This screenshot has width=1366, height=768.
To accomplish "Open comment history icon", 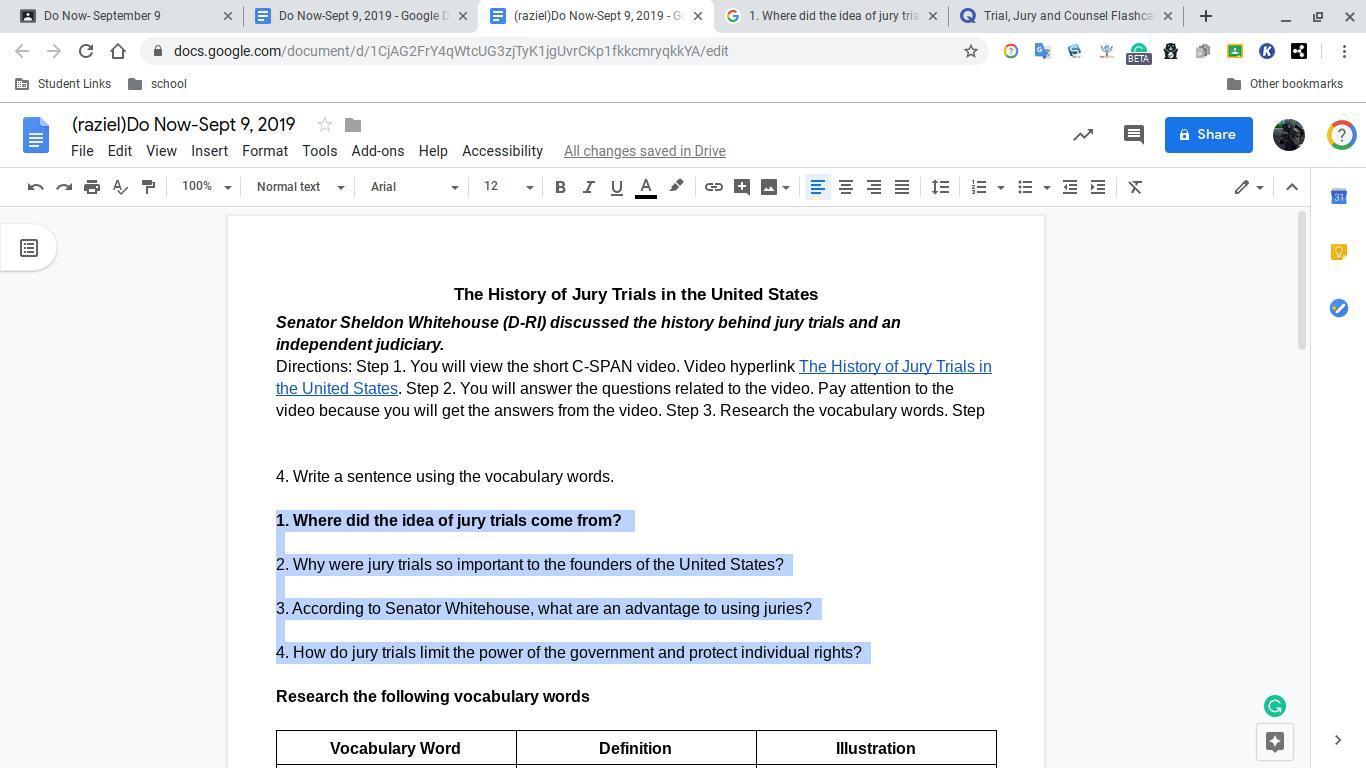I will (1133, 135).
